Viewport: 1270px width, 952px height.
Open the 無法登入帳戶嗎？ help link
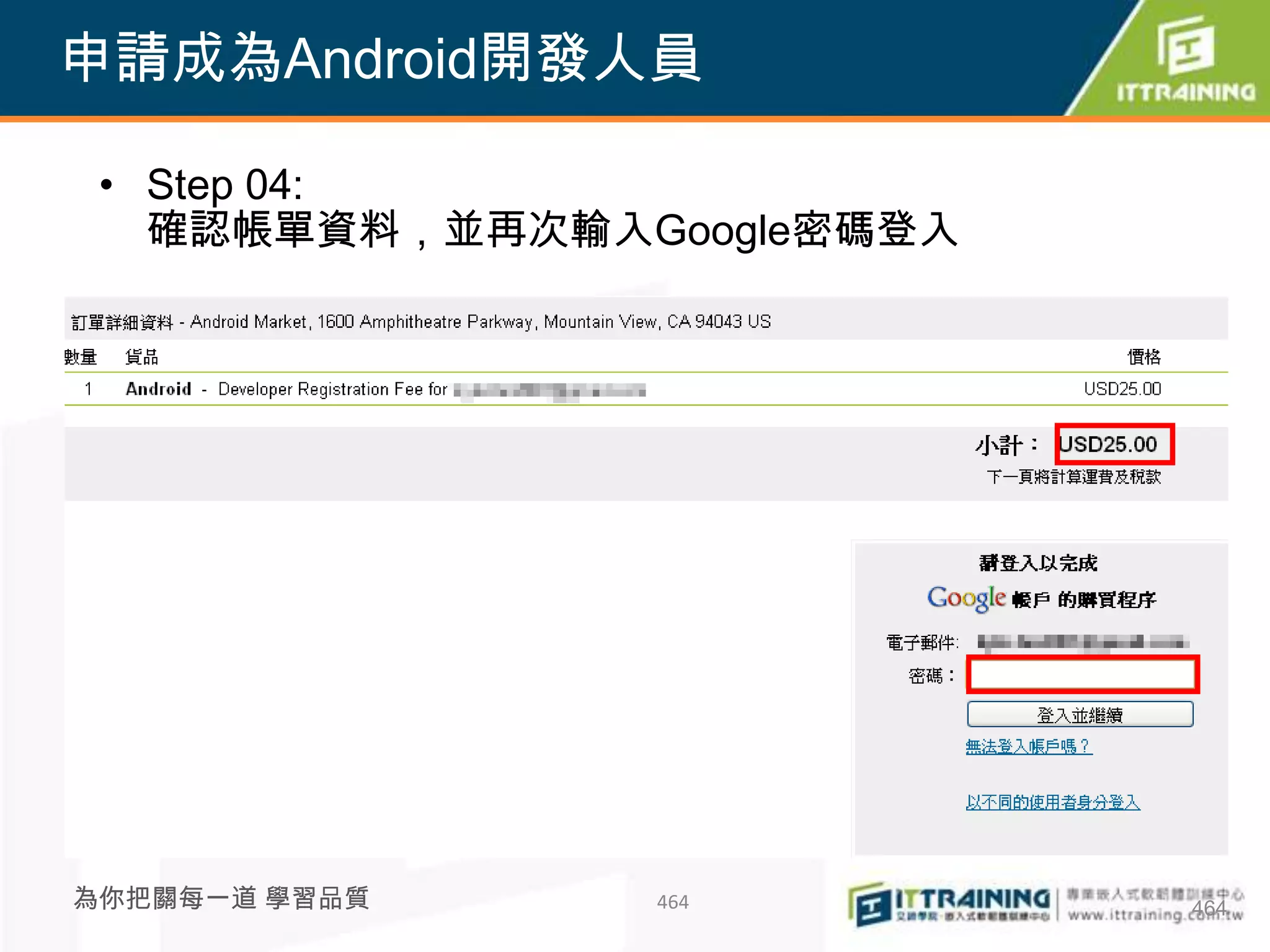tap(1029, 746)
